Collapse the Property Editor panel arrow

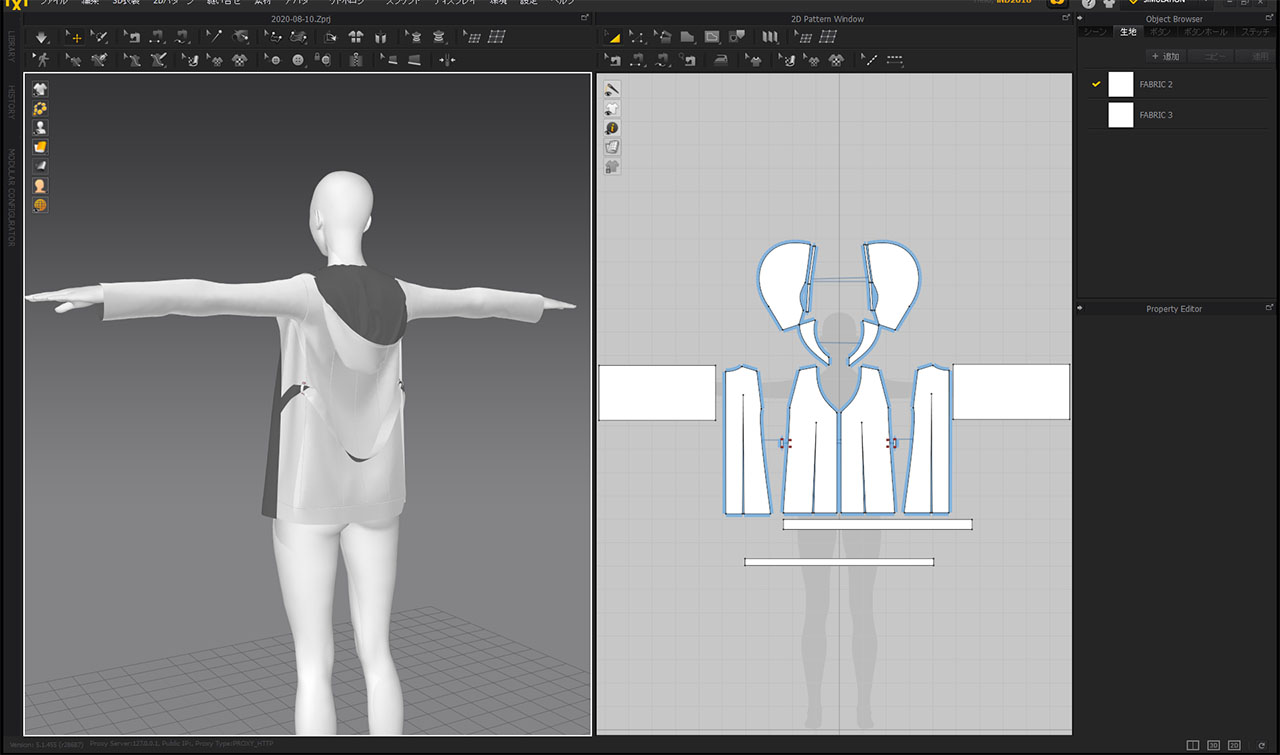[x=1080, y=308]
